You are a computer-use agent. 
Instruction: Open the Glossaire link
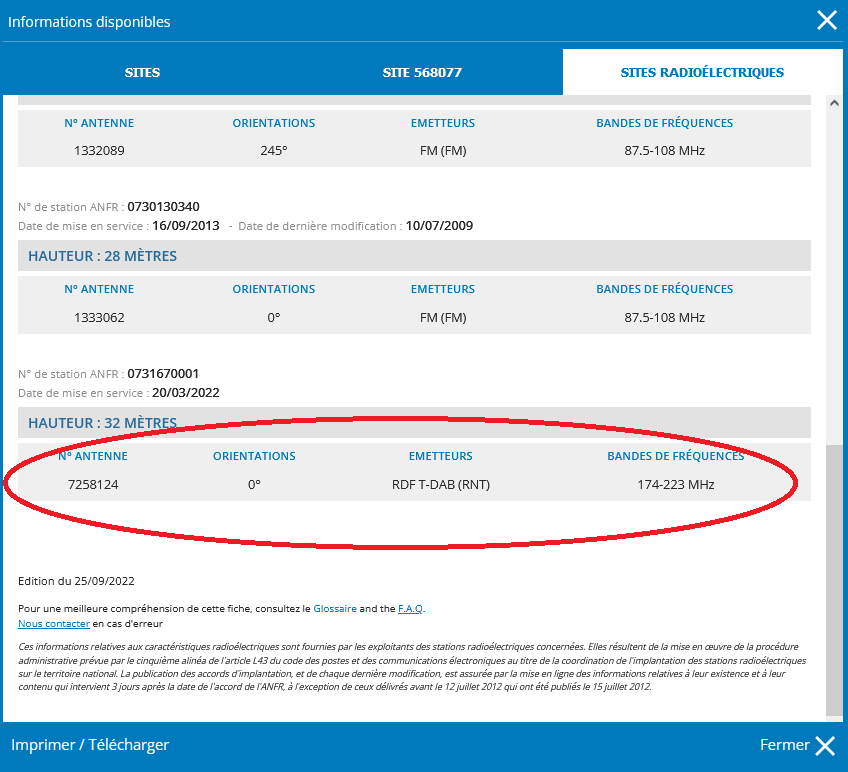pyautogui.click(x=335, y=609)
